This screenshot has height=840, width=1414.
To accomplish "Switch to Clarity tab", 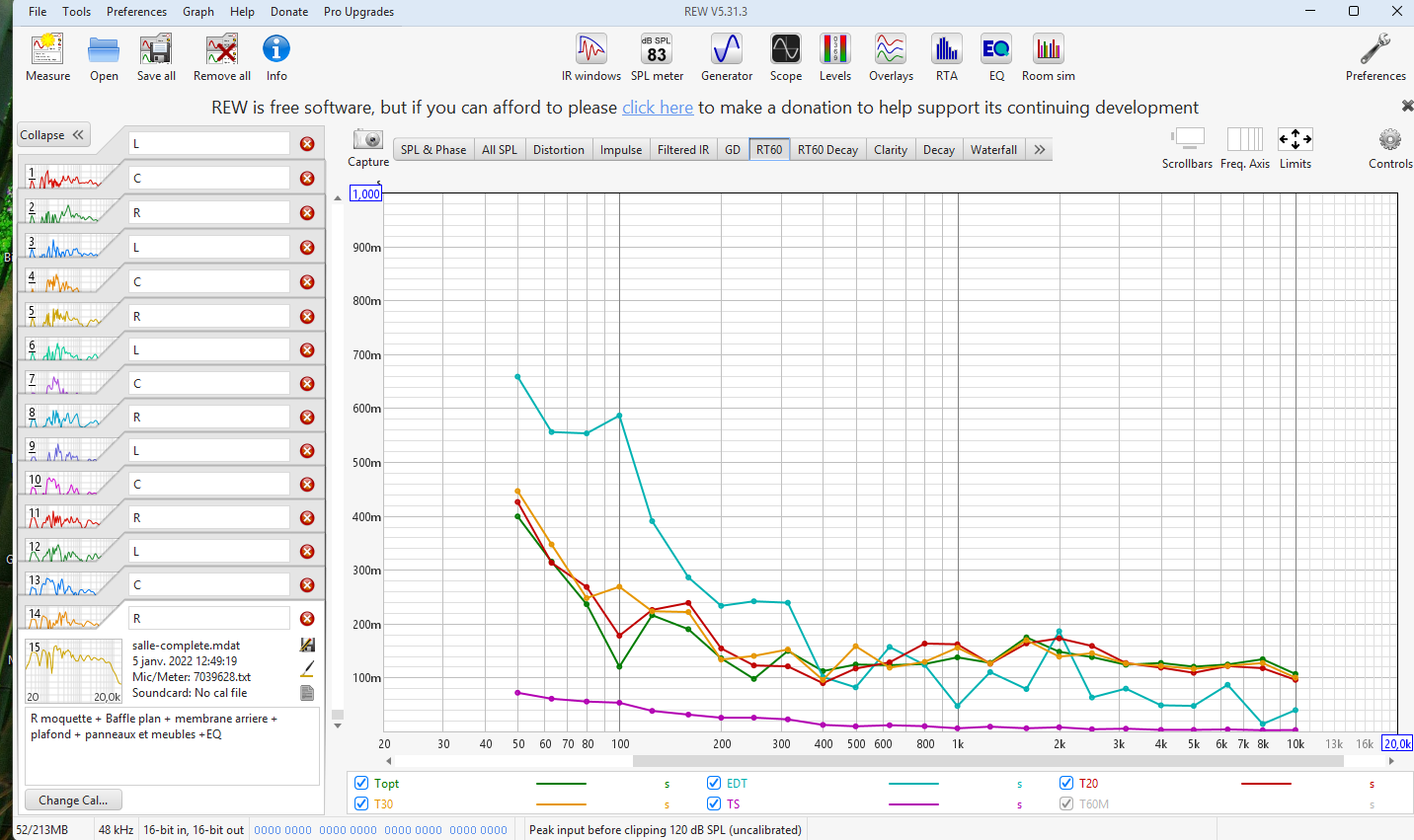I will point(891,150).
